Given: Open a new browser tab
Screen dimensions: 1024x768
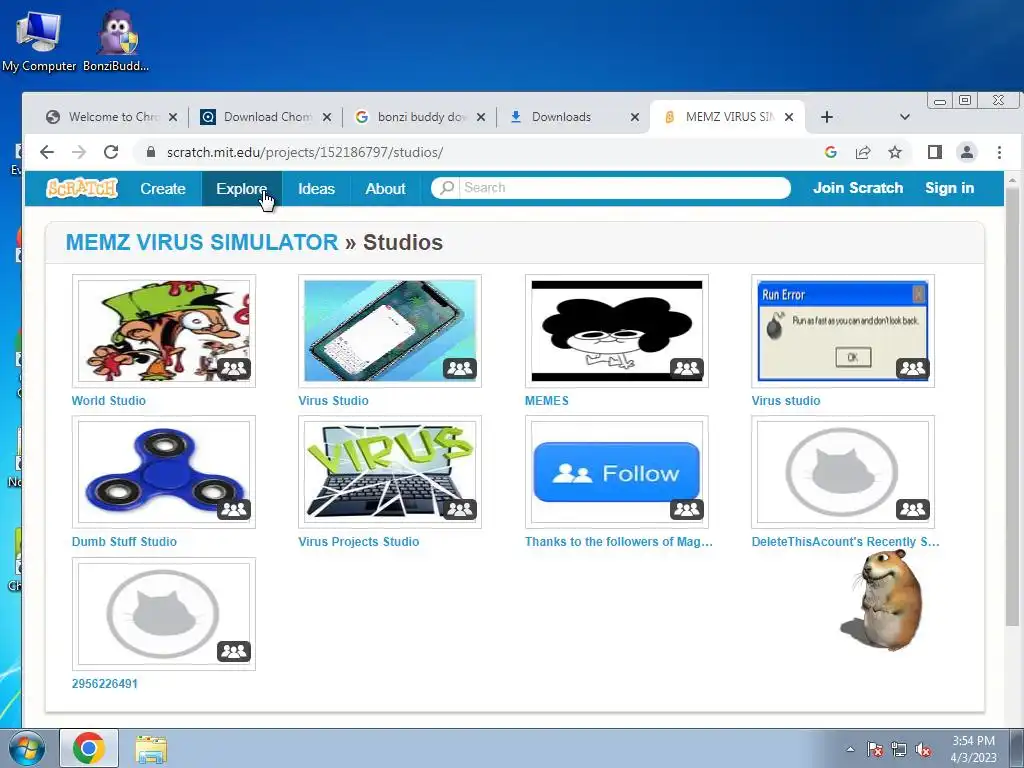Looking at the screenshot, I should pyautogui.click(x=827, y=117).
